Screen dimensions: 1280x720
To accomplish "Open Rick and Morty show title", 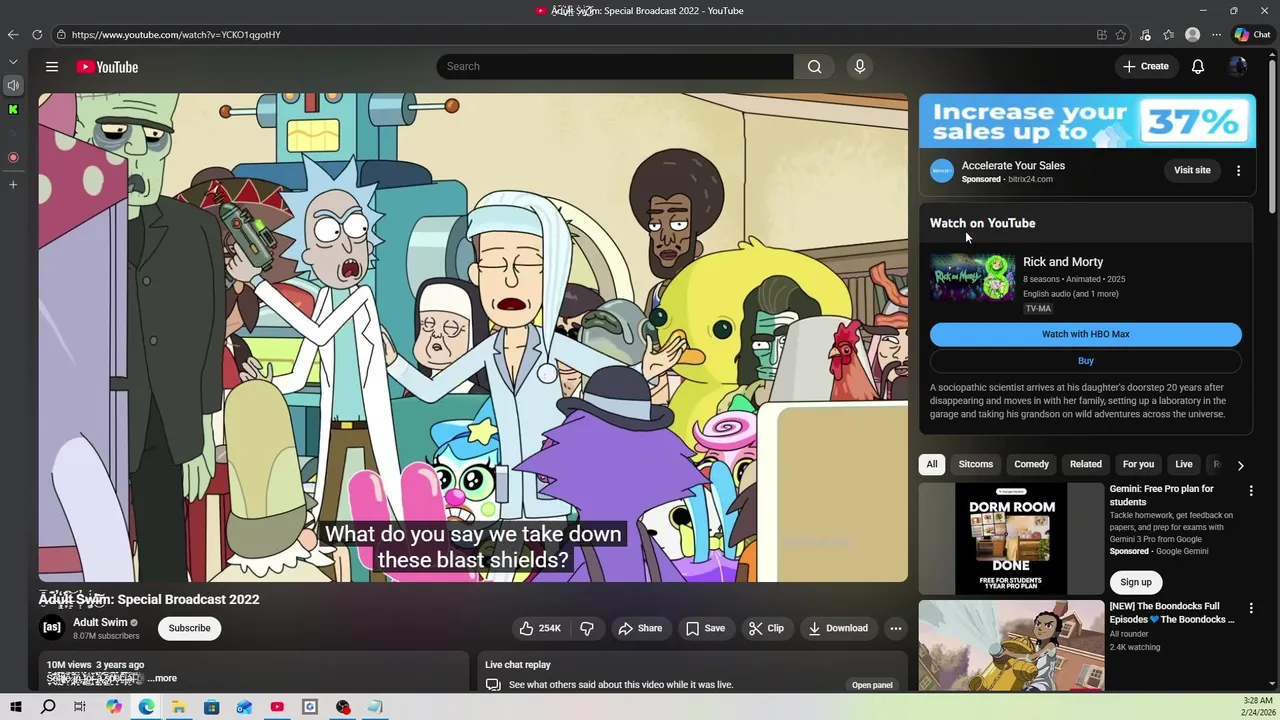I will (1063, 262).
